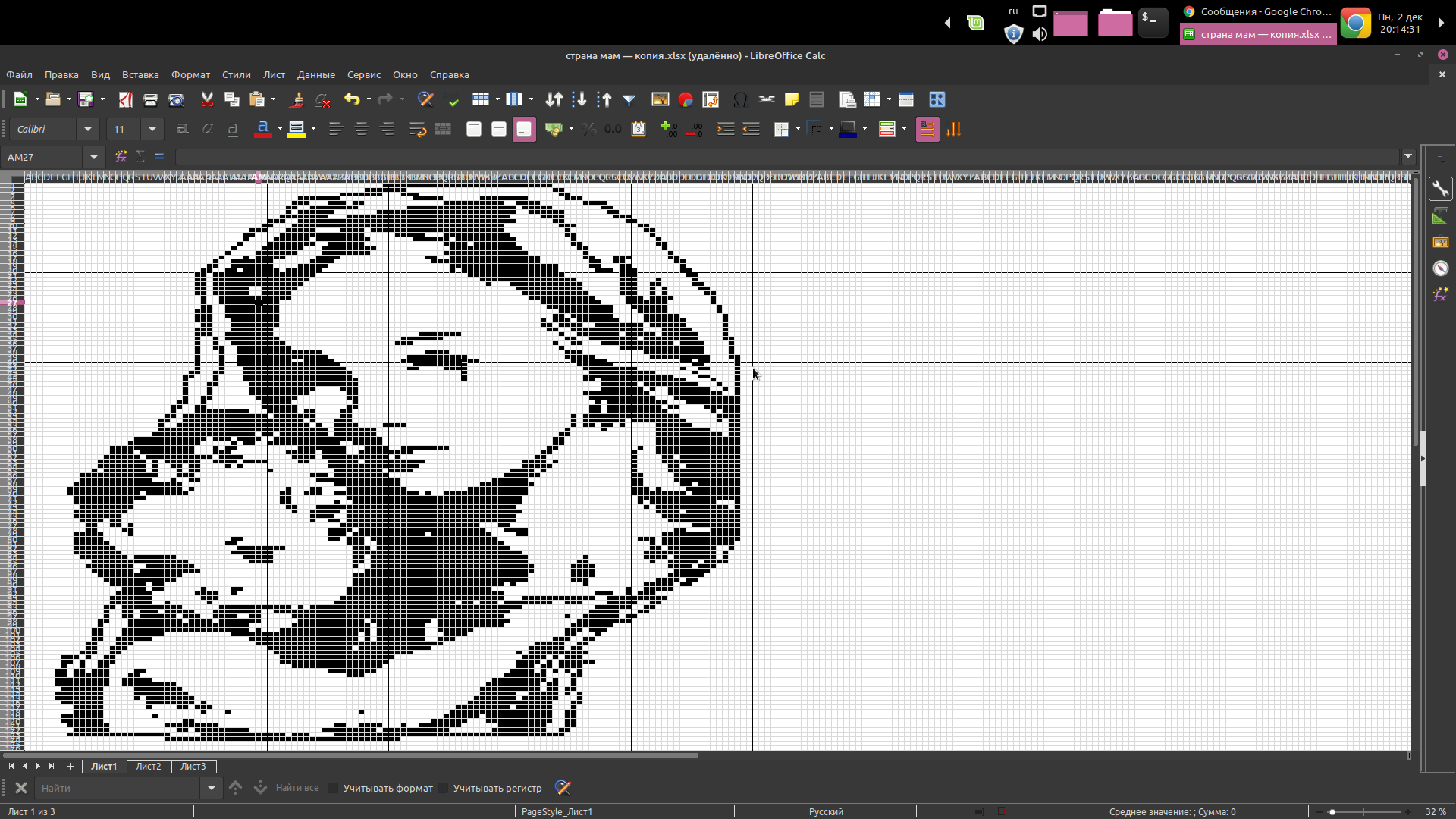The image size is (1456, 819).
Task: Click the Найти search field
Action: (x=119, y=788)
